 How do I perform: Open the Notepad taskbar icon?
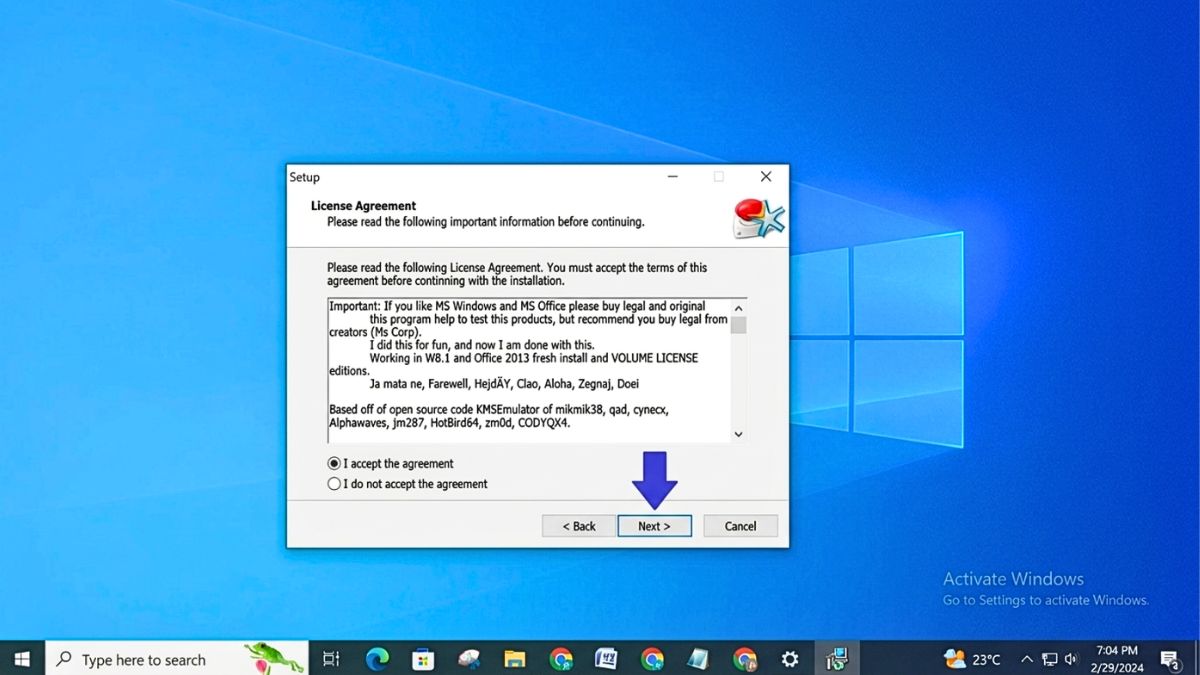click(698, 659)
